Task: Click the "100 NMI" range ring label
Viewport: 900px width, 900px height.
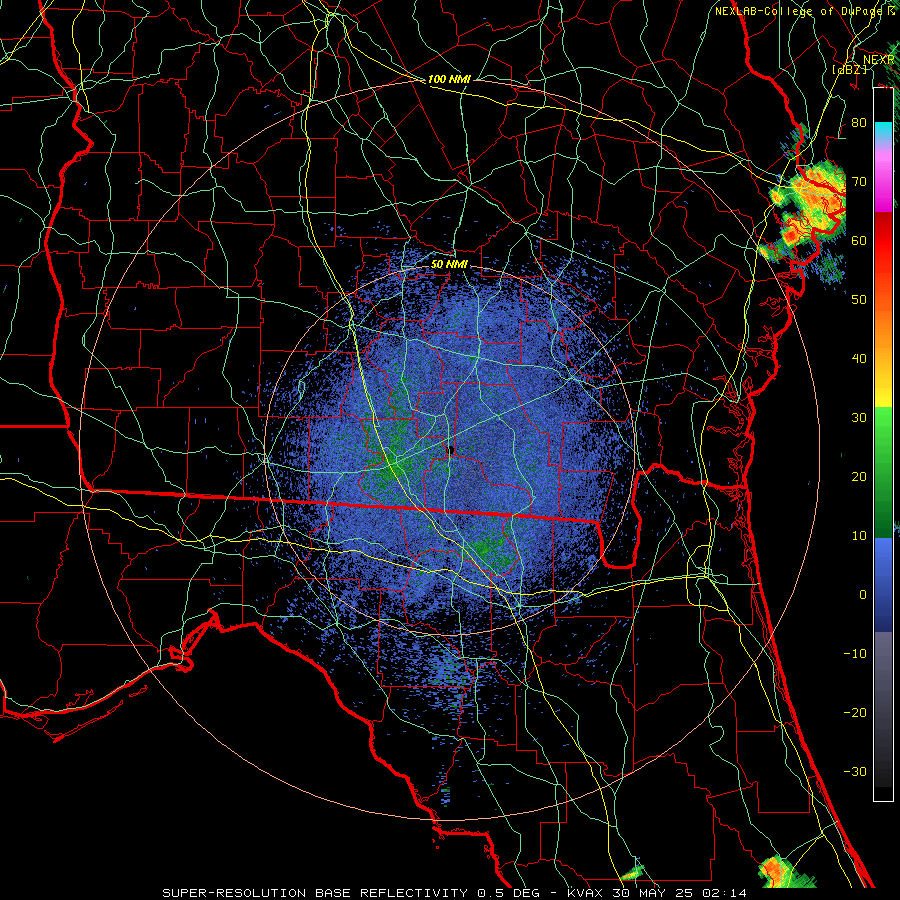Action: tap(449, 79)
